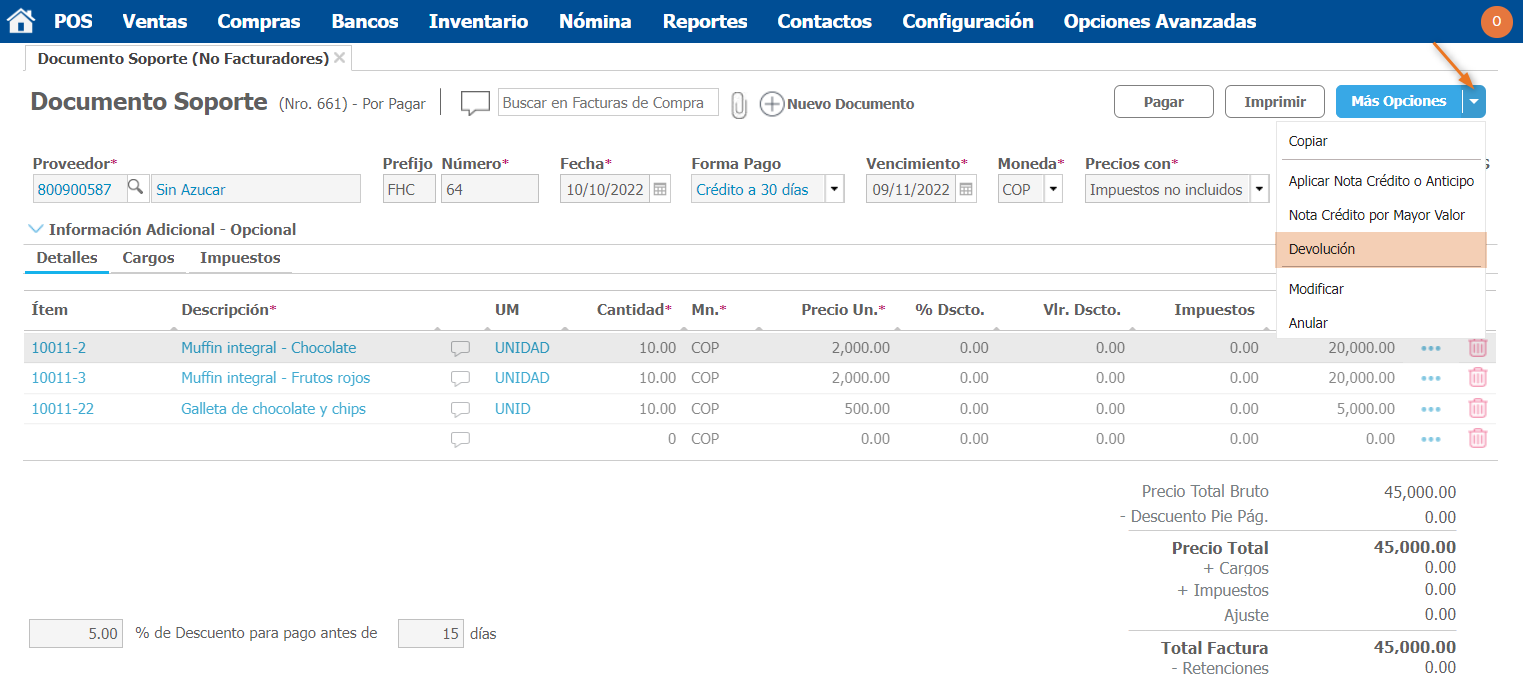
Task: Collapse Información Adicional - Opcional section
Action: point(37,229)
